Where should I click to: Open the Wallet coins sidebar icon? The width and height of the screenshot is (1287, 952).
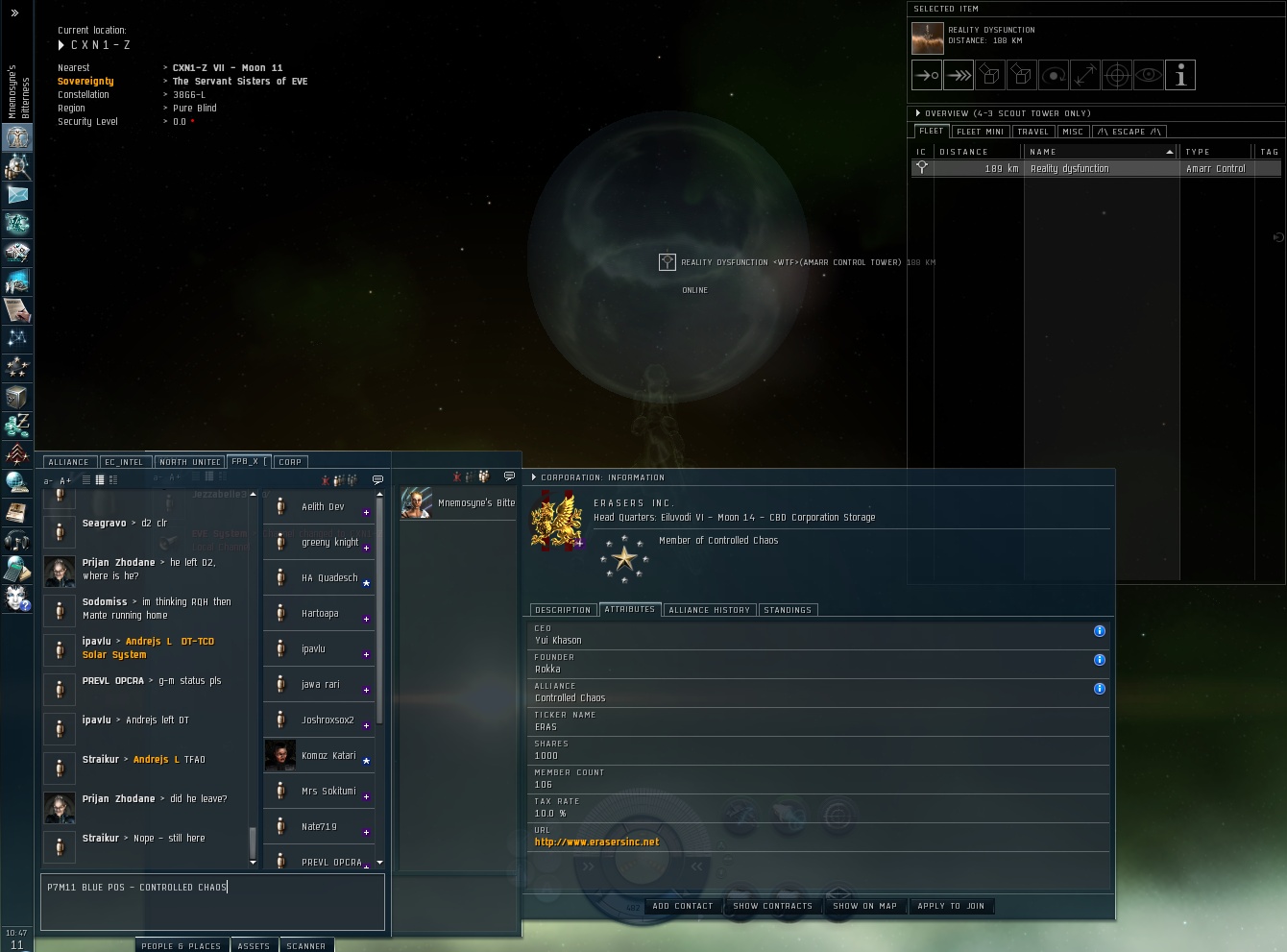point(17,426)
